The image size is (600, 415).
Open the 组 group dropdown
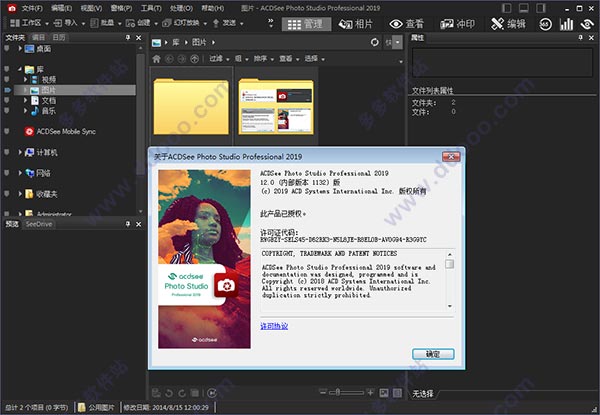point(241,59)
